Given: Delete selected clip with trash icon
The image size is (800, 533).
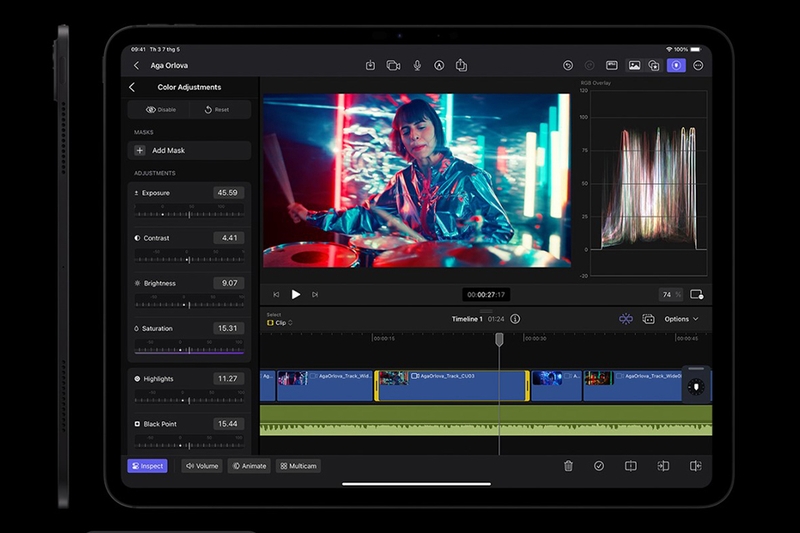Looking at the screenshot, I should pos(568,466).
